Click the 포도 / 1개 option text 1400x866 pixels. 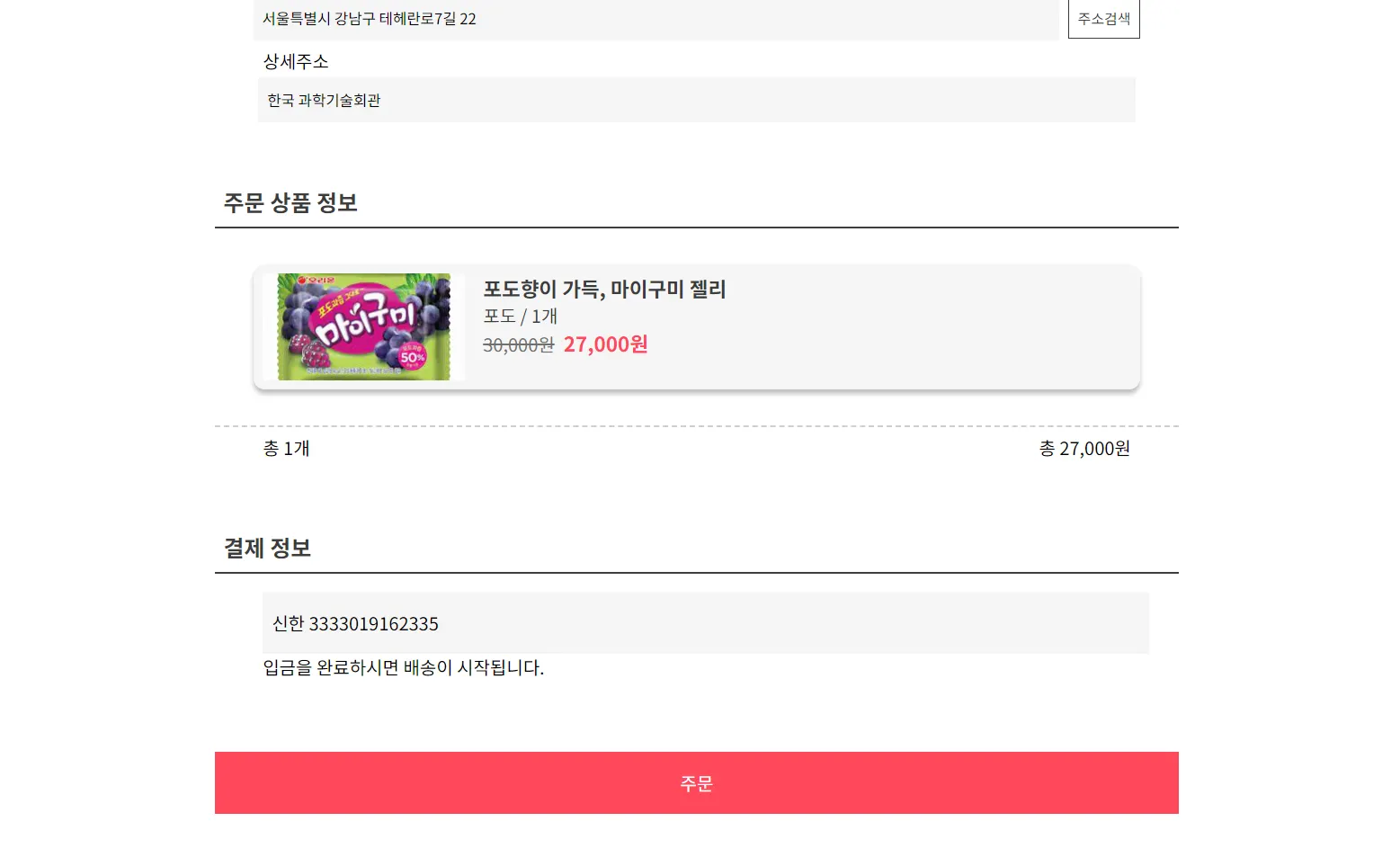click(521, 317)
